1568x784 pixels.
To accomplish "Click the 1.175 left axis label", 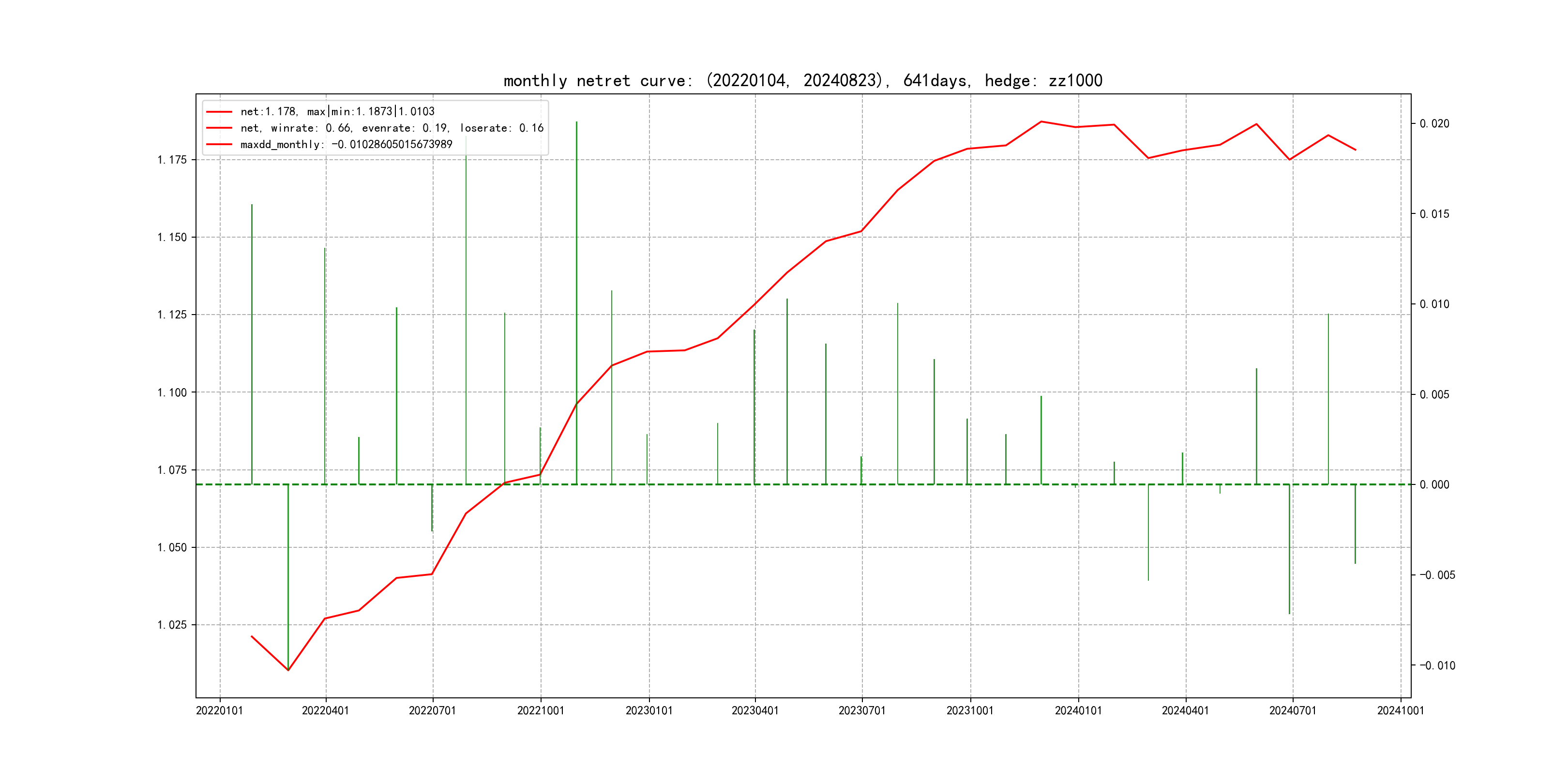I will 172,160.
